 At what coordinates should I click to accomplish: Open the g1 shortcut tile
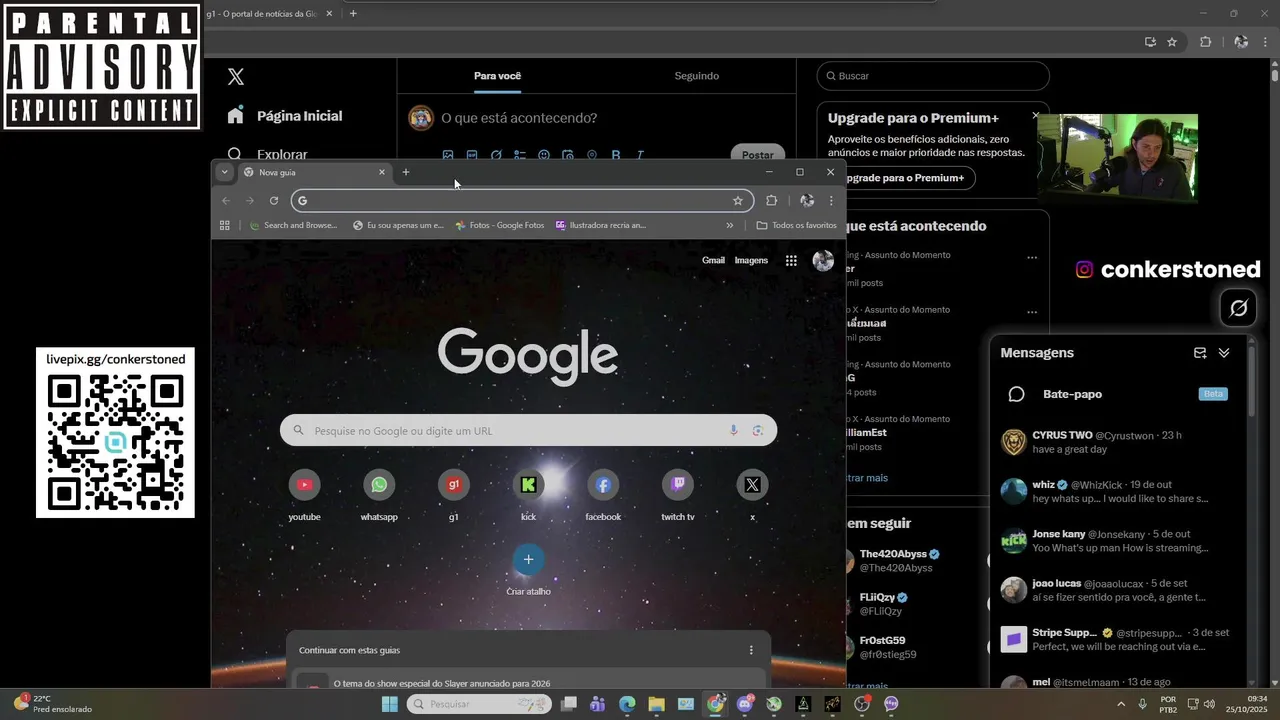(454, 497)
